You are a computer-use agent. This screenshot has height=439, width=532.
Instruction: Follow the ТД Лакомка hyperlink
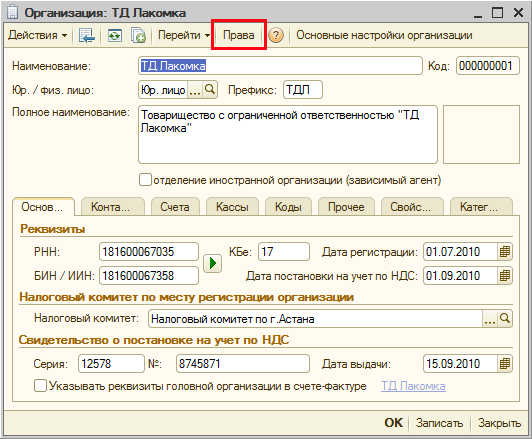point(413,386)
